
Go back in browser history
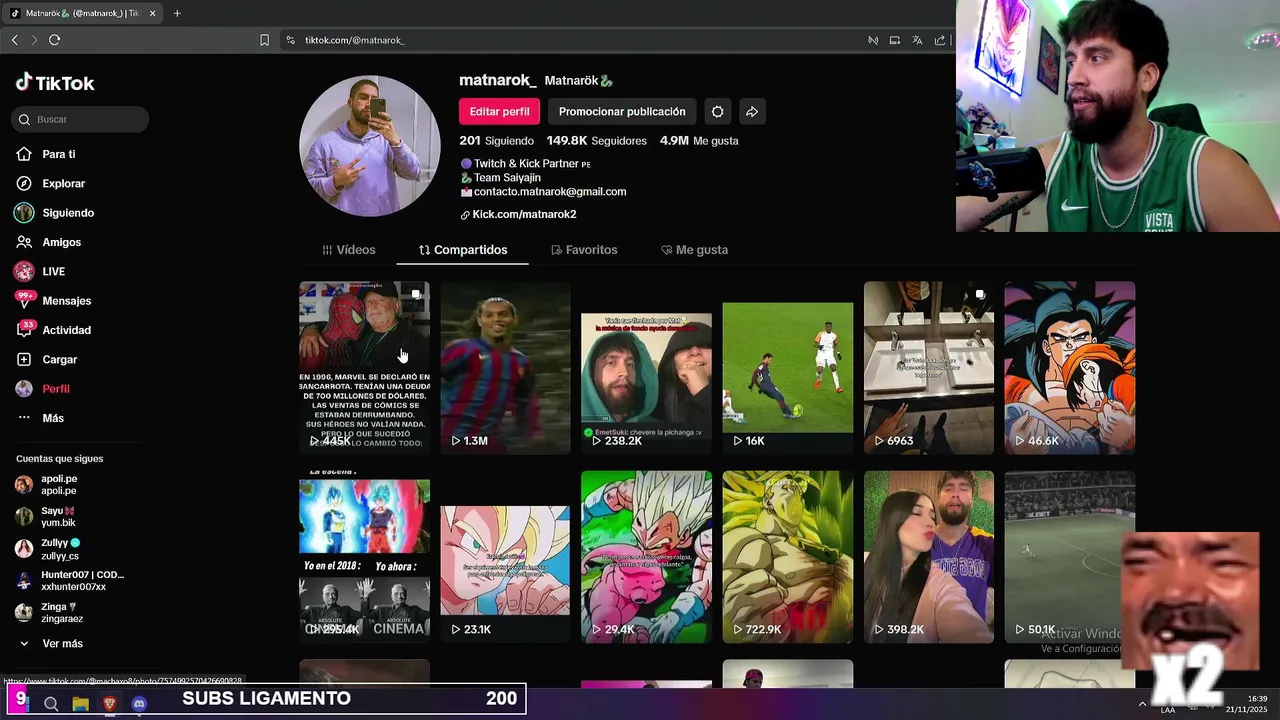[x=14, y=40]
